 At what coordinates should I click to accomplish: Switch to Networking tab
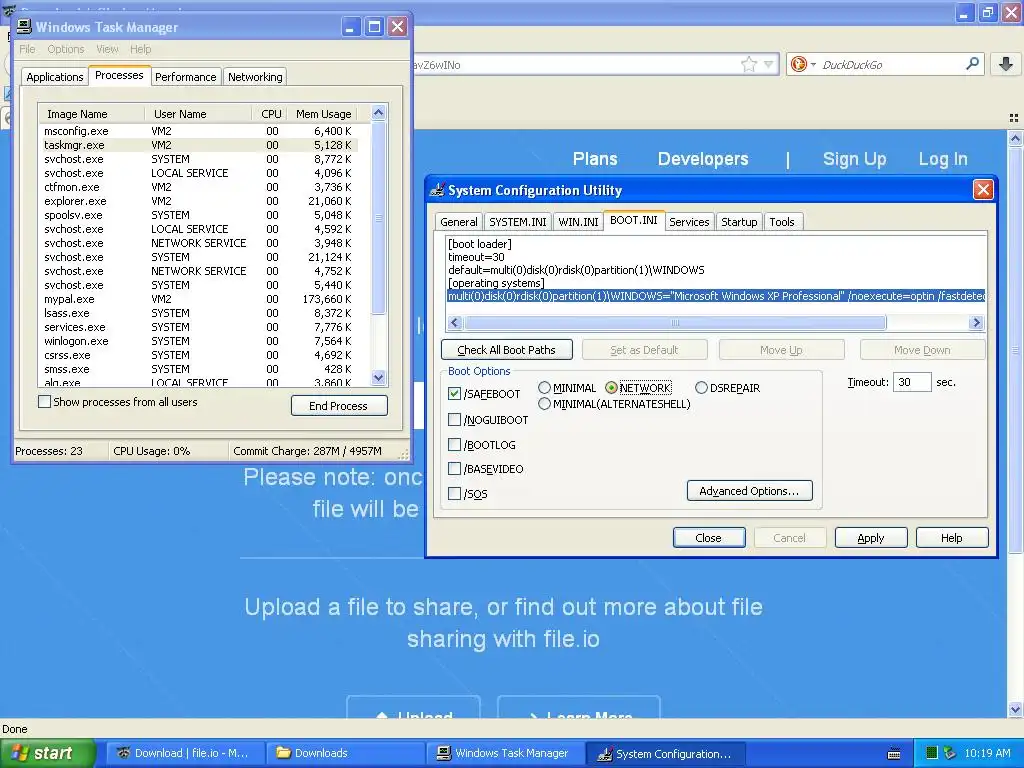[255, 77]
